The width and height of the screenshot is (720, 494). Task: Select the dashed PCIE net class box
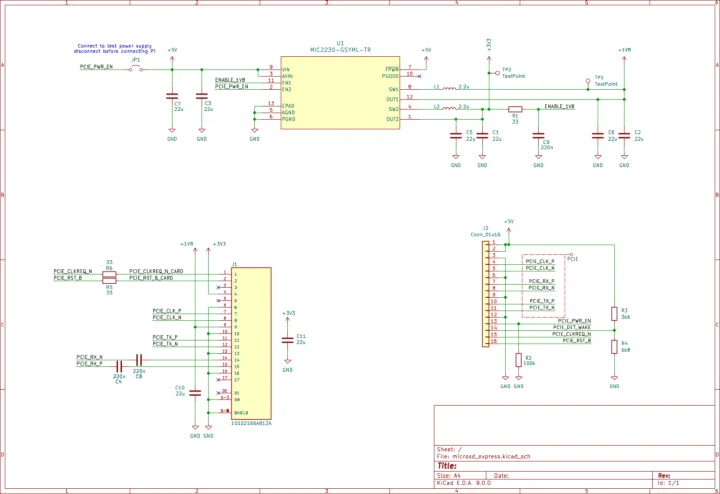(543, 287)
